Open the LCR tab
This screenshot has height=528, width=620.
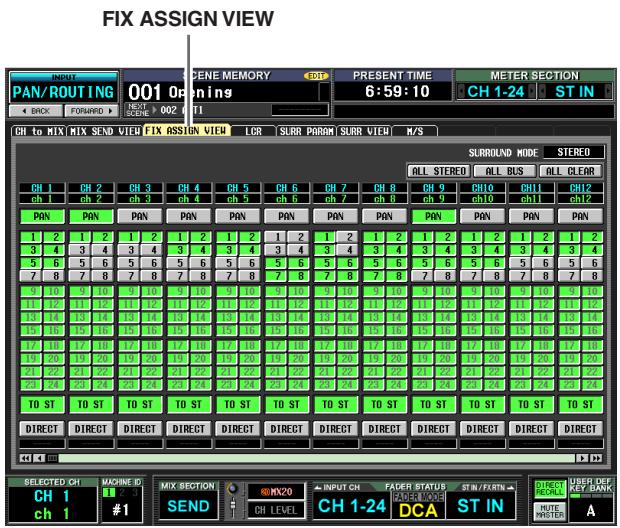coord(253,131)
